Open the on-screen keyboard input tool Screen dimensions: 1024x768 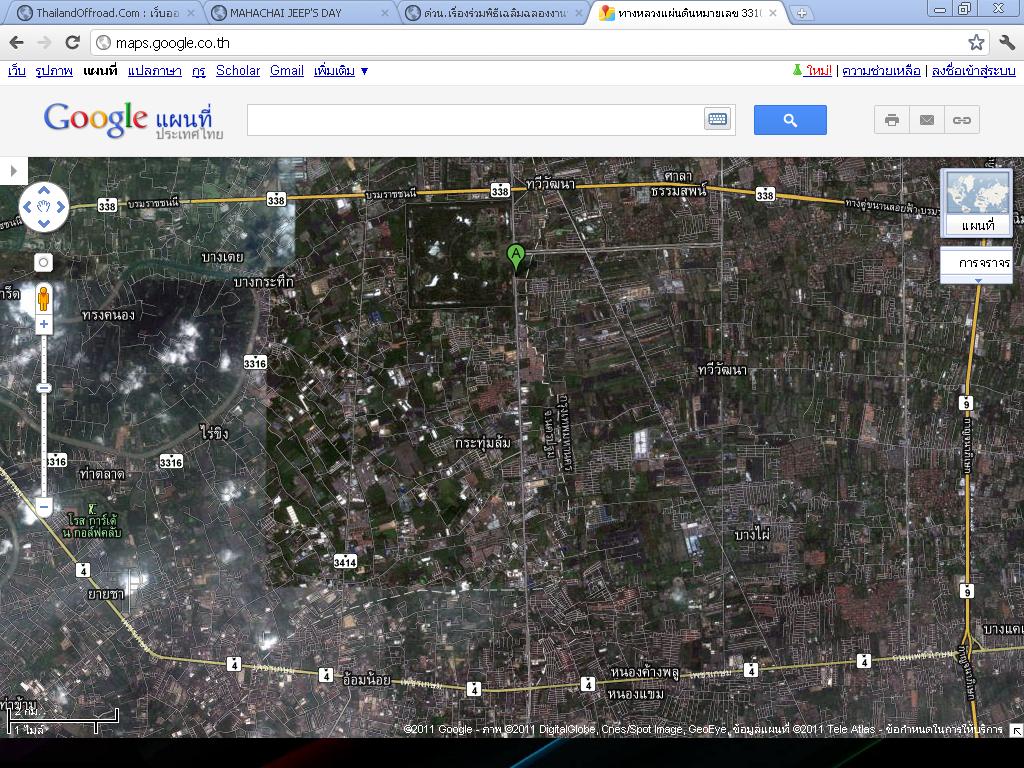pos(717,120)
